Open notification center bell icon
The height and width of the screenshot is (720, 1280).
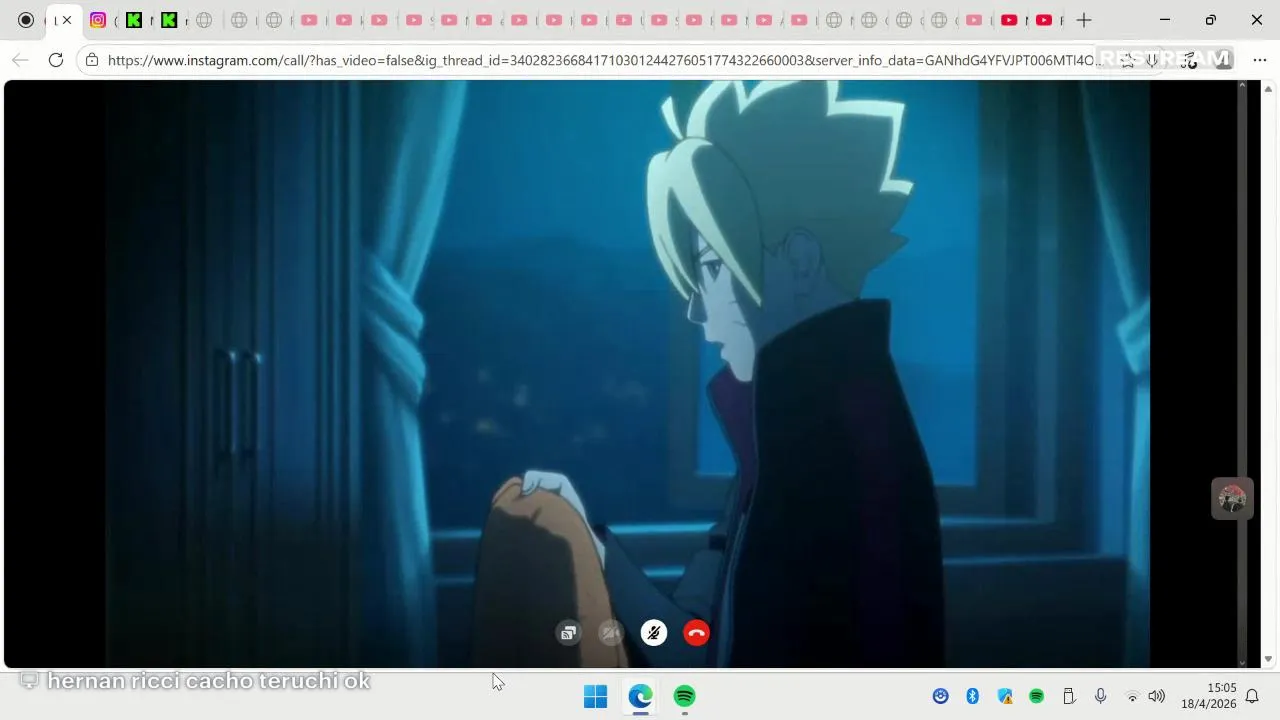(x=1252, y=696)
